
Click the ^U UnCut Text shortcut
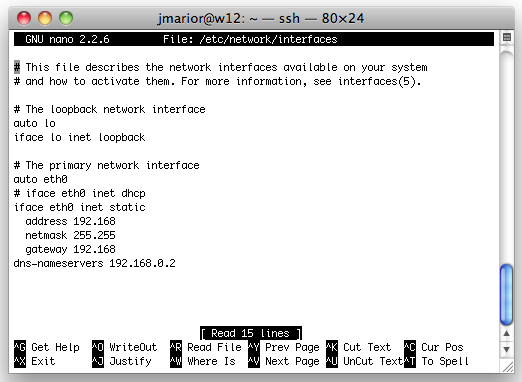tap(364, 361)
